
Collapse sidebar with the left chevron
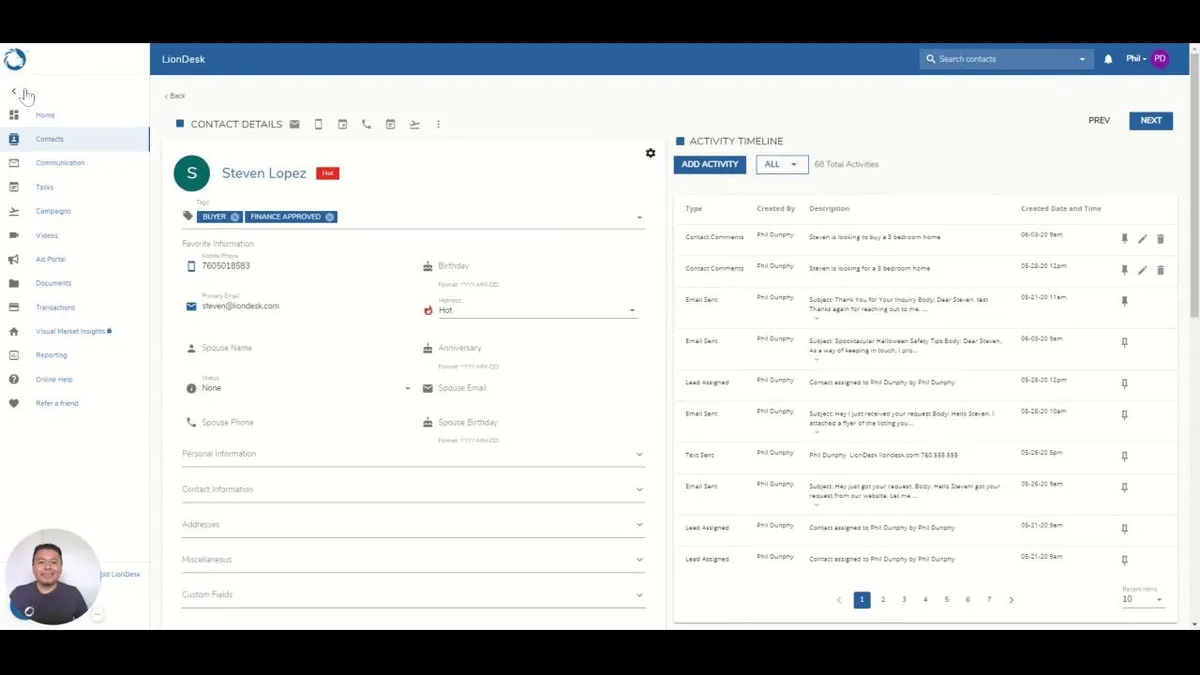(14, 91)
